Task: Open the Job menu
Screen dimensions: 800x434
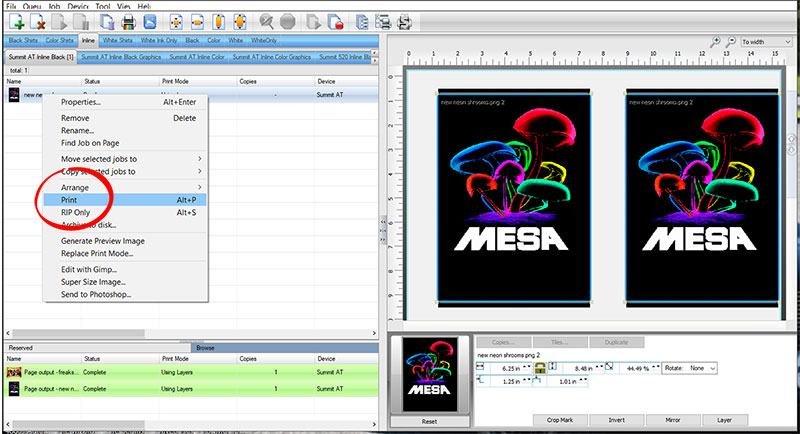Action: [54, 6]
